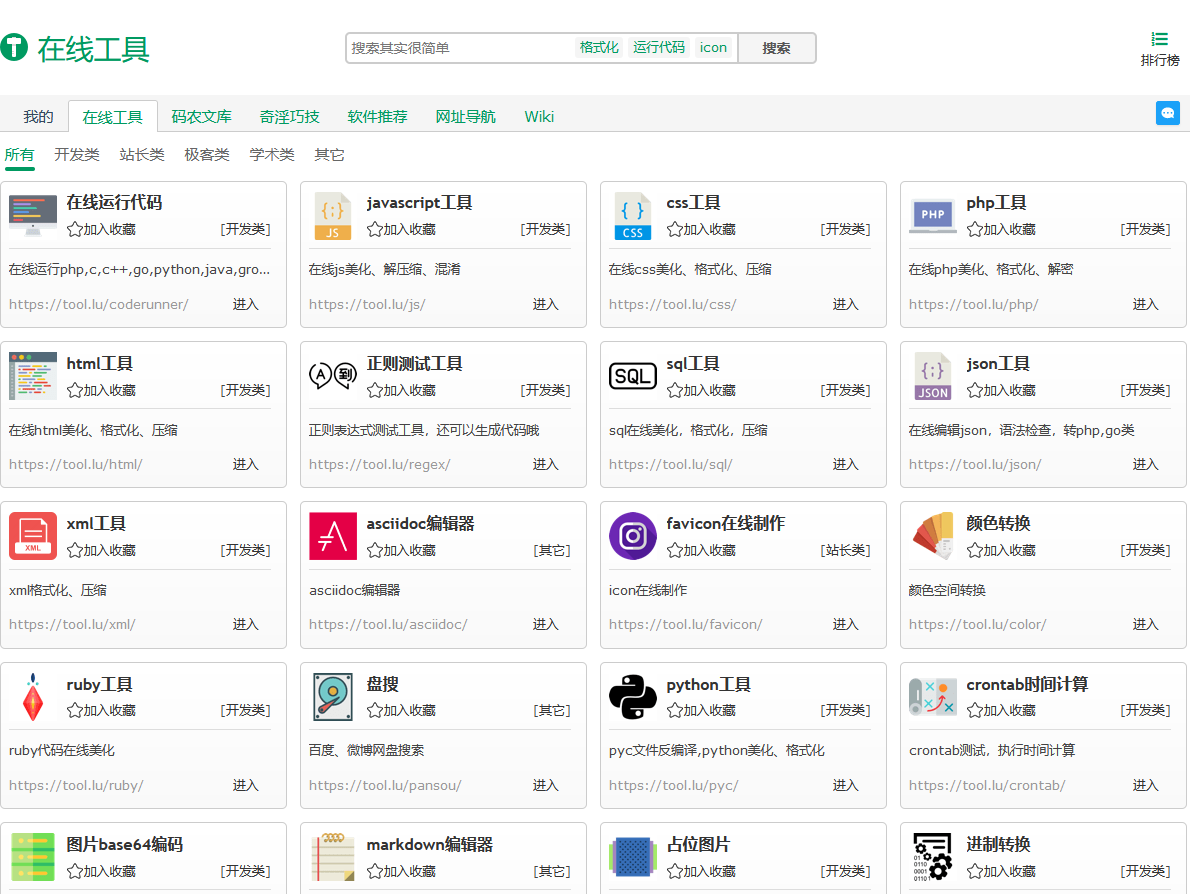Open the 排行榜 ranking list icon
The image size is (1190, 894).
tap(1159, 39)
